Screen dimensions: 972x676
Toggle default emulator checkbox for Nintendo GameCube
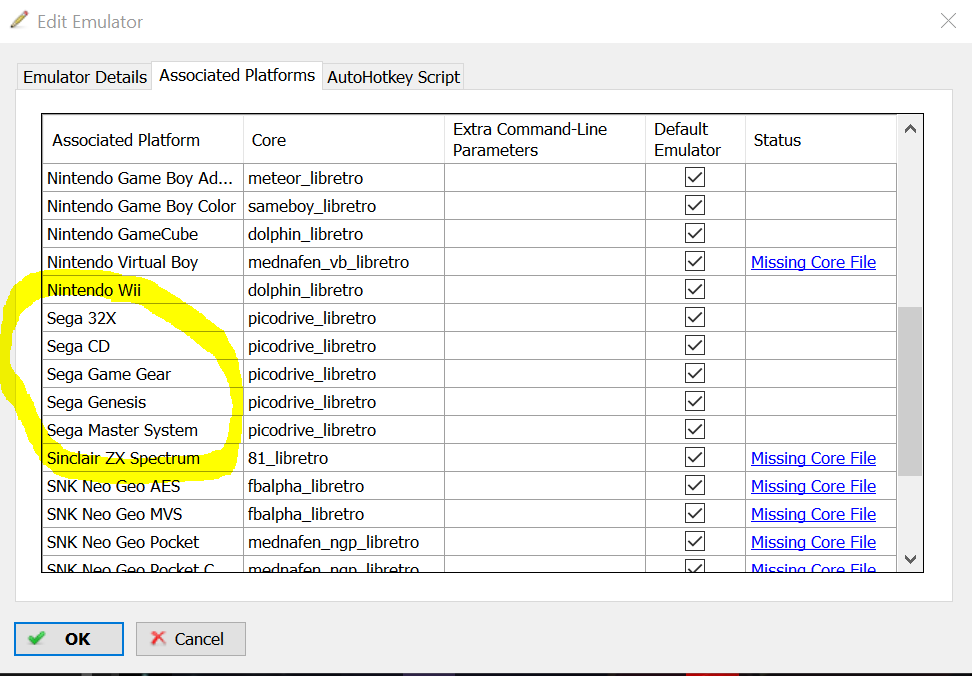tap(695, 234)
